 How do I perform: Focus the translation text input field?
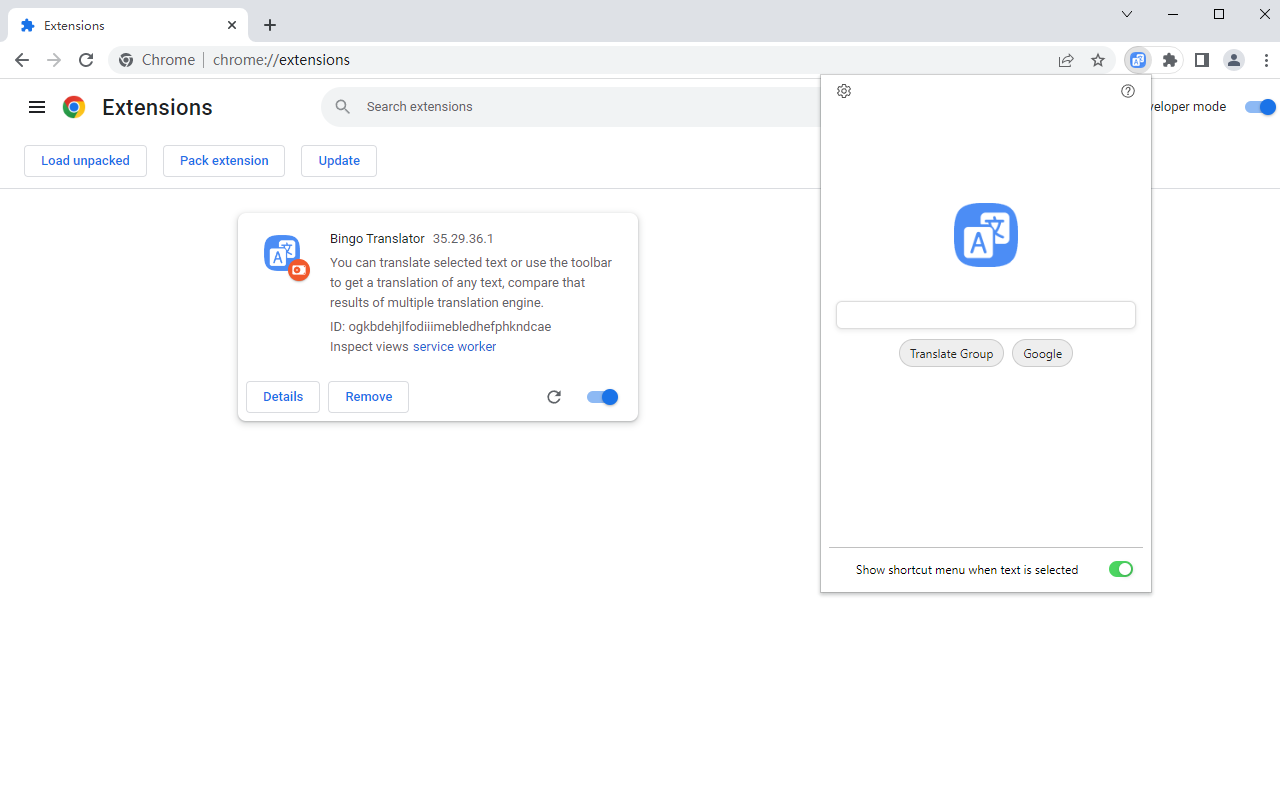click(986, 315)
